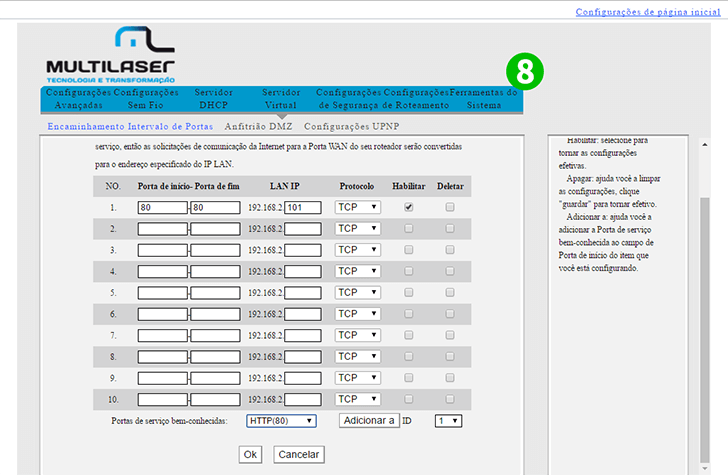
Task: Enable Habilitar checkbox for rule 3
Action: 409,250
